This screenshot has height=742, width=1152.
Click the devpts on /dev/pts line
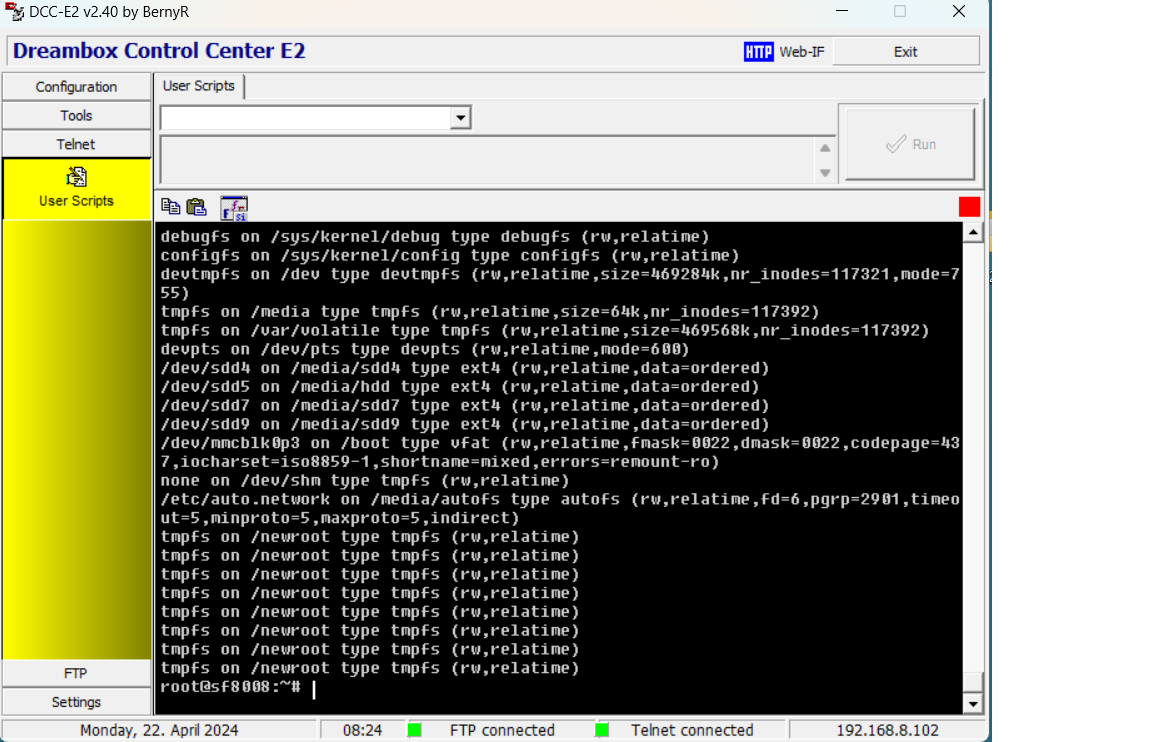coord(425,349)
